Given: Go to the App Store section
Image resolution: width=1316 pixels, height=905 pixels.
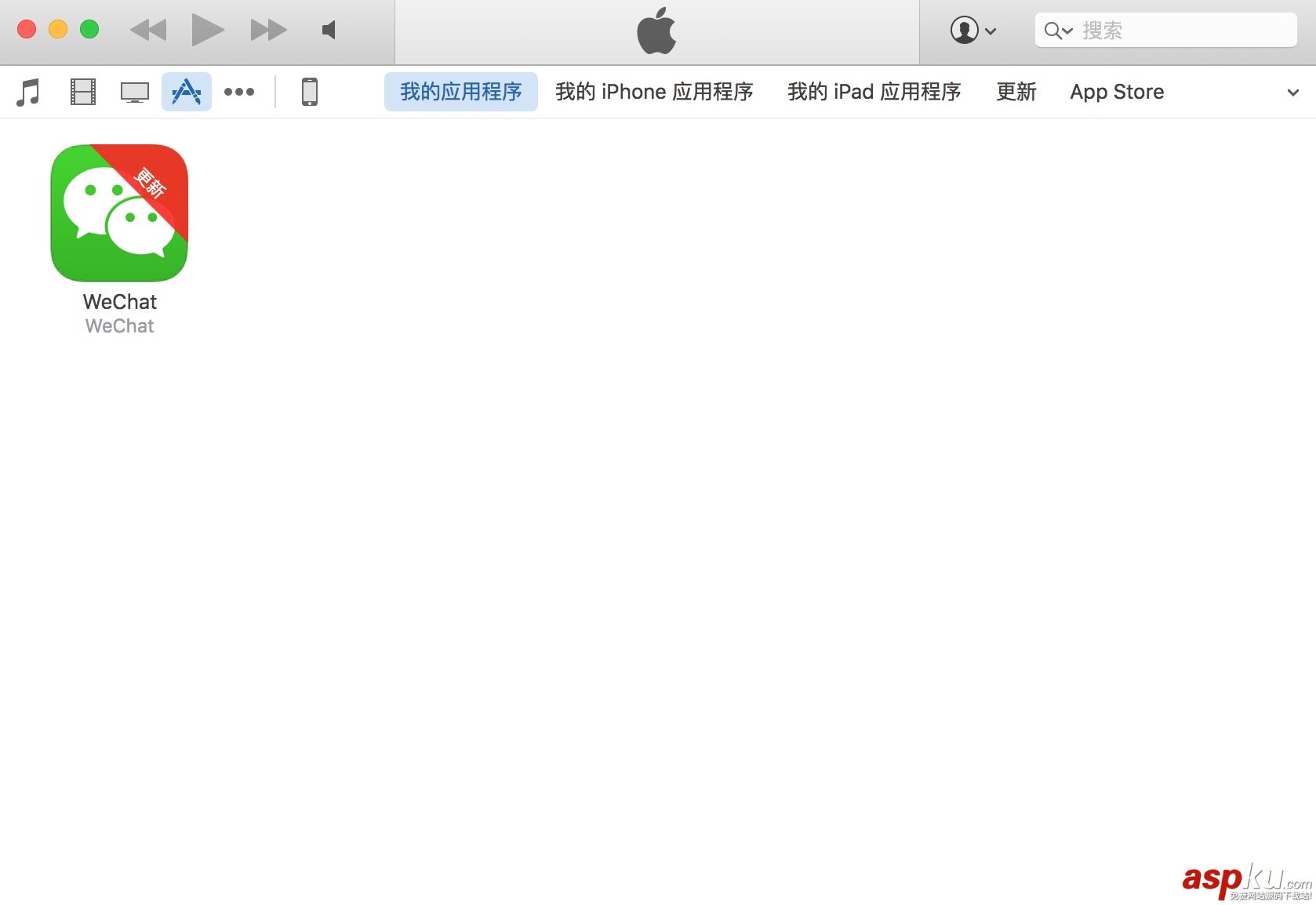Looking at the screenshot, I should 1117,92.
